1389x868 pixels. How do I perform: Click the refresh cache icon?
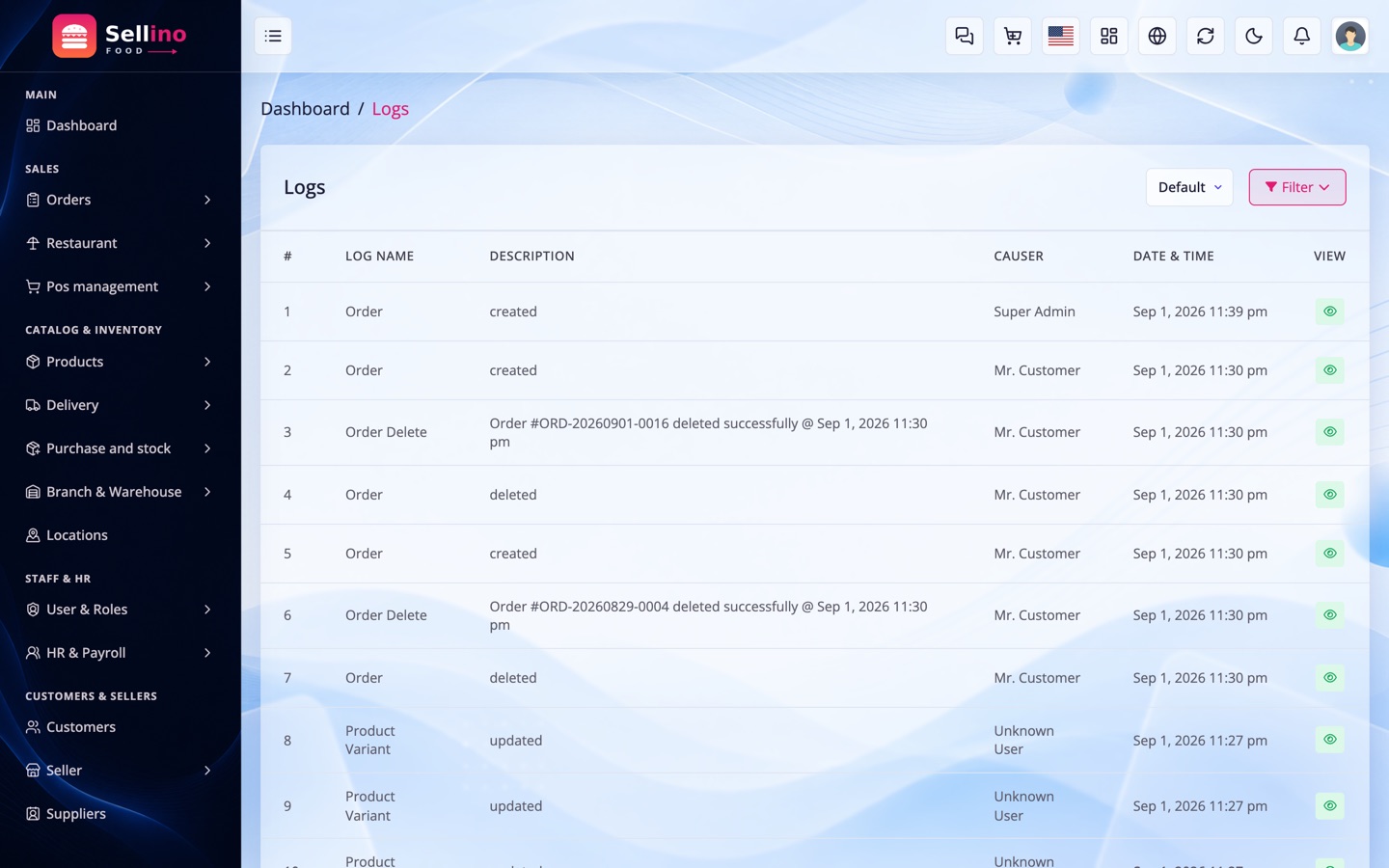click(x=1206, y=36)
